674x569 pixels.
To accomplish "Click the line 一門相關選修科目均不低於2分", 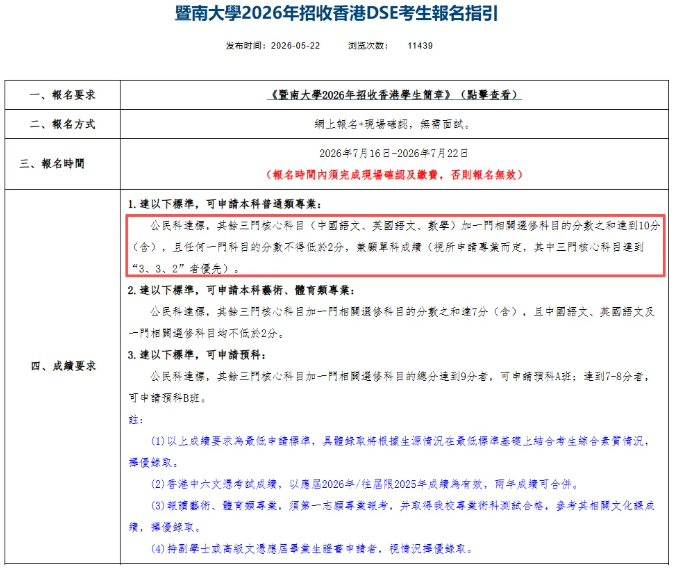I will point(206,333).
